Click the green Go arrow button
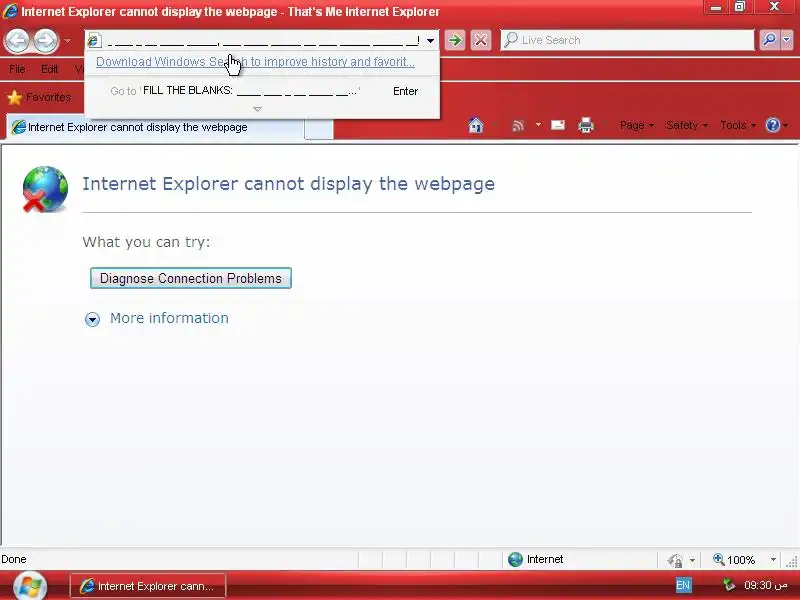The image size is (800, 600). click(x=455, y=40)
